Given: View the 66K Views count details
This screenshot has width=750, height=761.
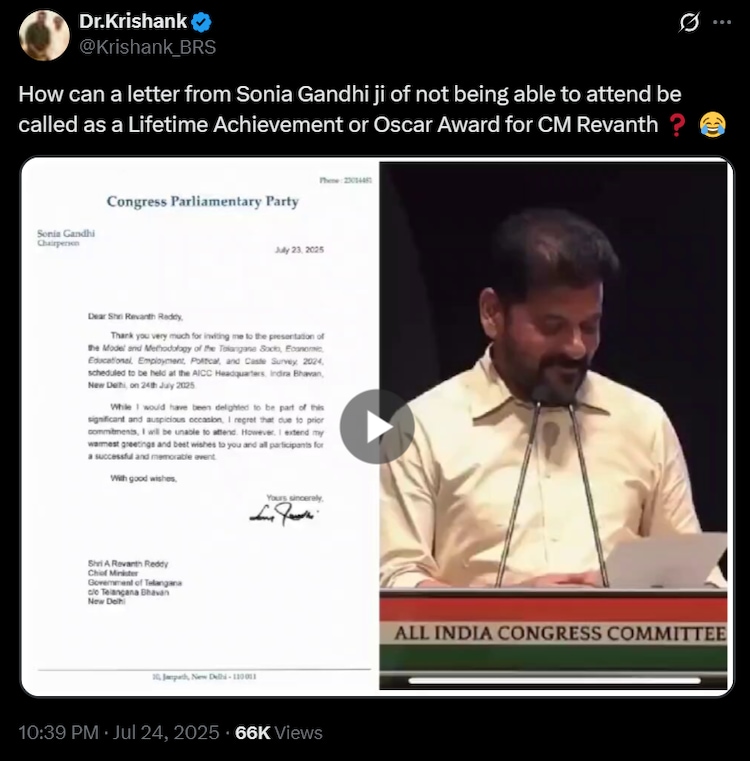Looking at the screenshot, I should [x=279, y=732].
